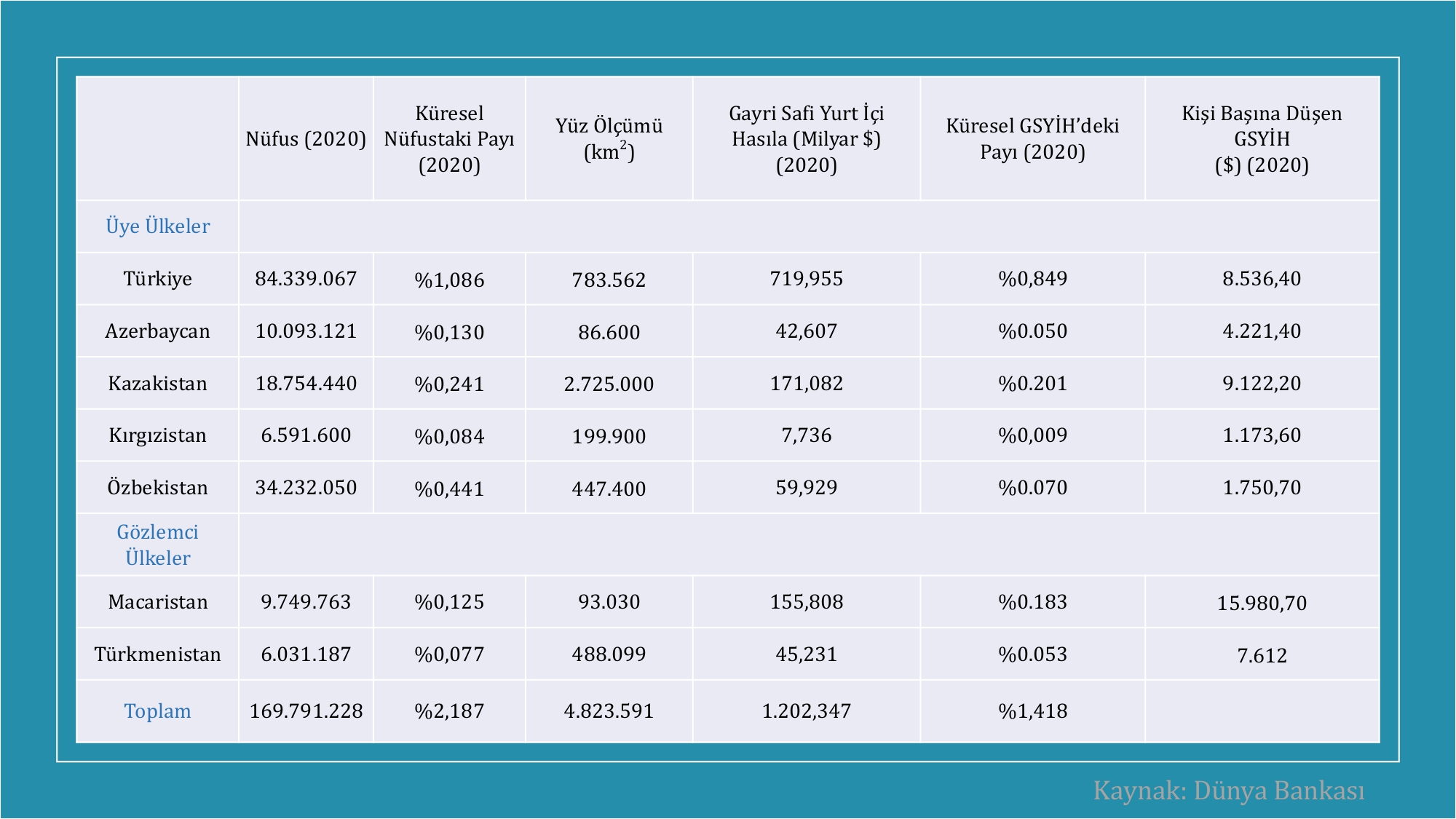Select the total population 169.791.228
The width and height of the screenshot is (1456, 819).
point(306,711)
